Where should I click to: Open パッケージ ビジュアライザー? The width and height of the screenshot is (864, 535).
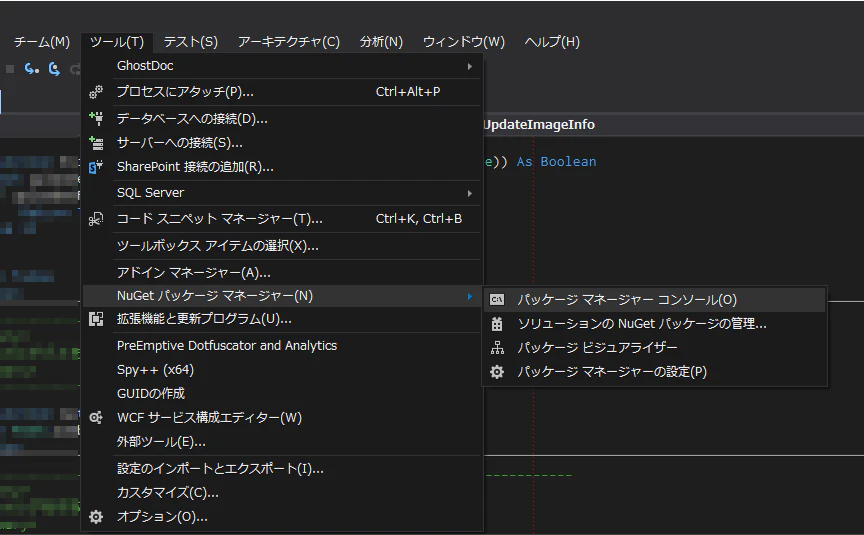655,348
